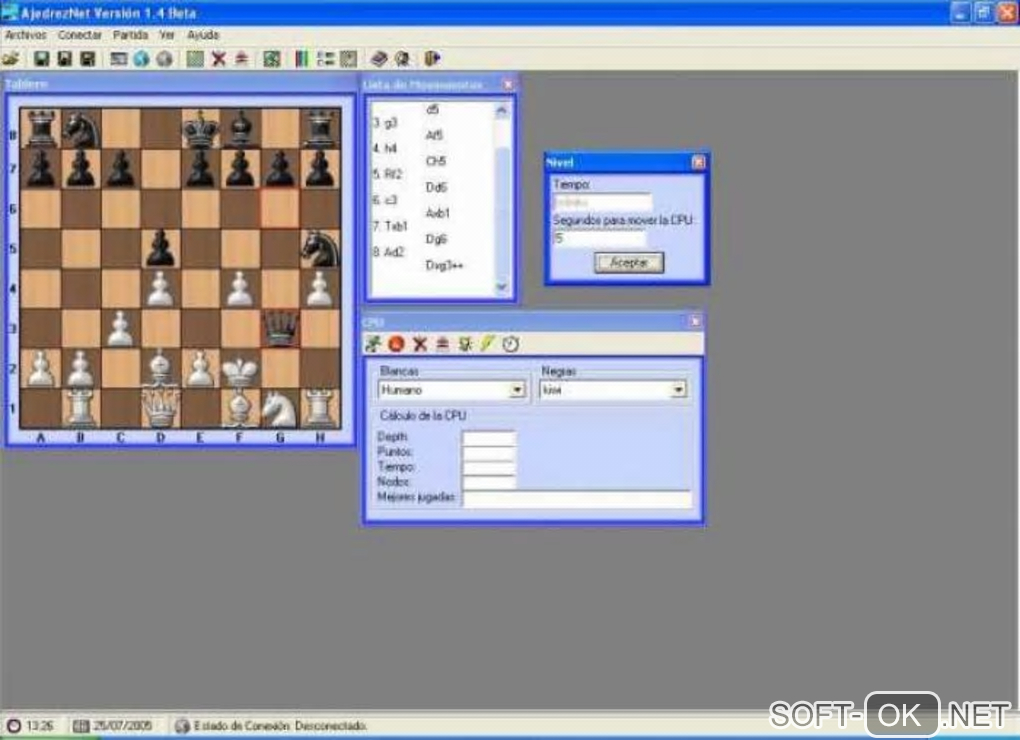Expand the Blancas player dropdown

(518, 390)
